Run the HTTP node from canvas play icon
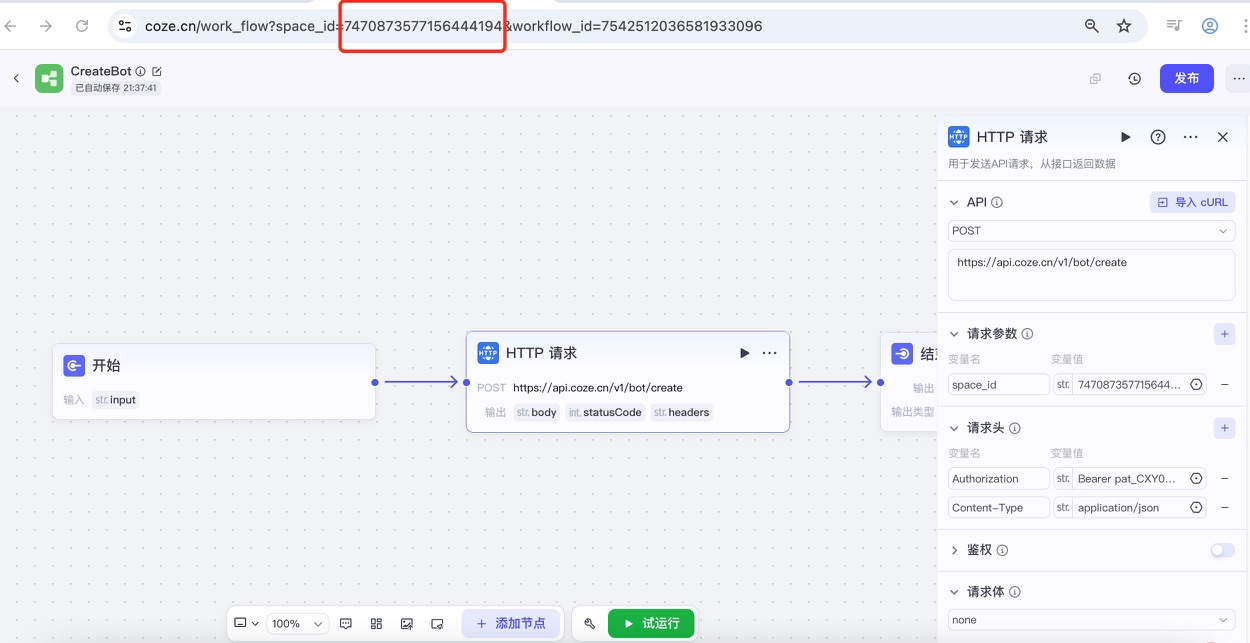The height and width of the screenshot is (643, 1250). (744, 353)
